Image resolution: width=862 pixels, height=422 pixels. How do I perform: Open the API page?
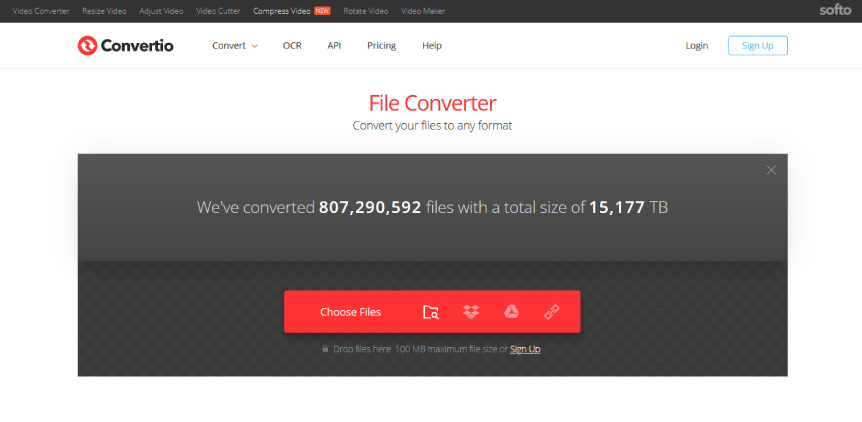334,46
